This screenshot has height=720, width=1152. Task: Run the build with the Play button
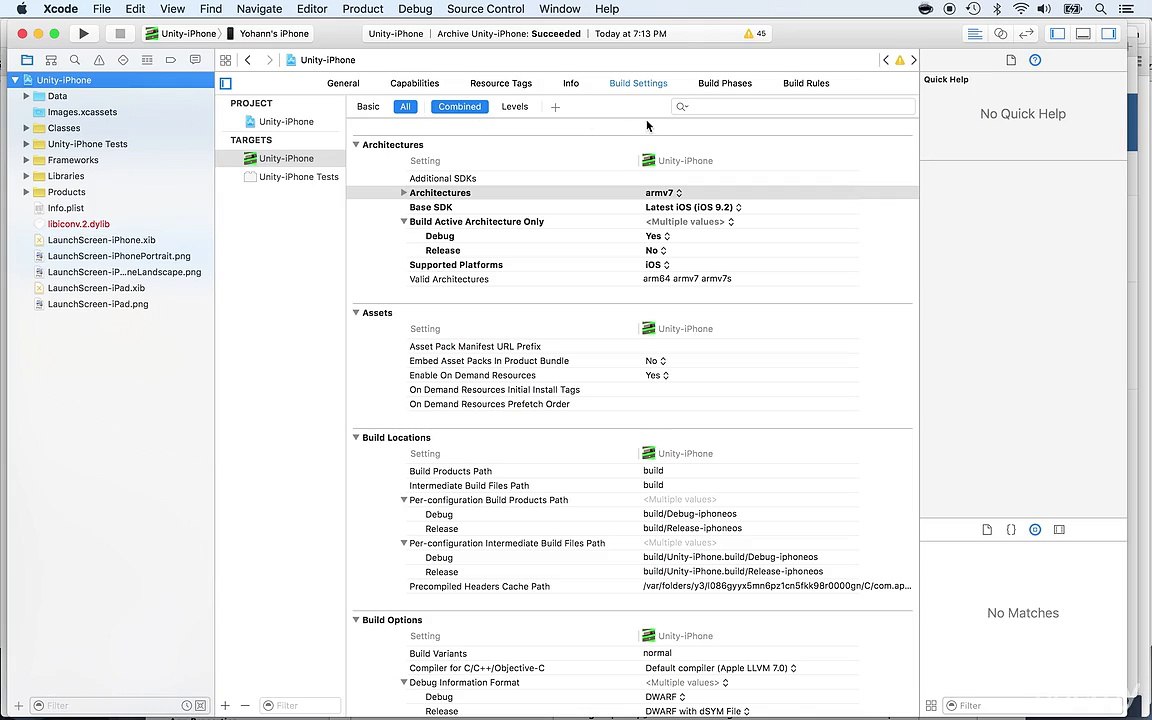point(84,33)
